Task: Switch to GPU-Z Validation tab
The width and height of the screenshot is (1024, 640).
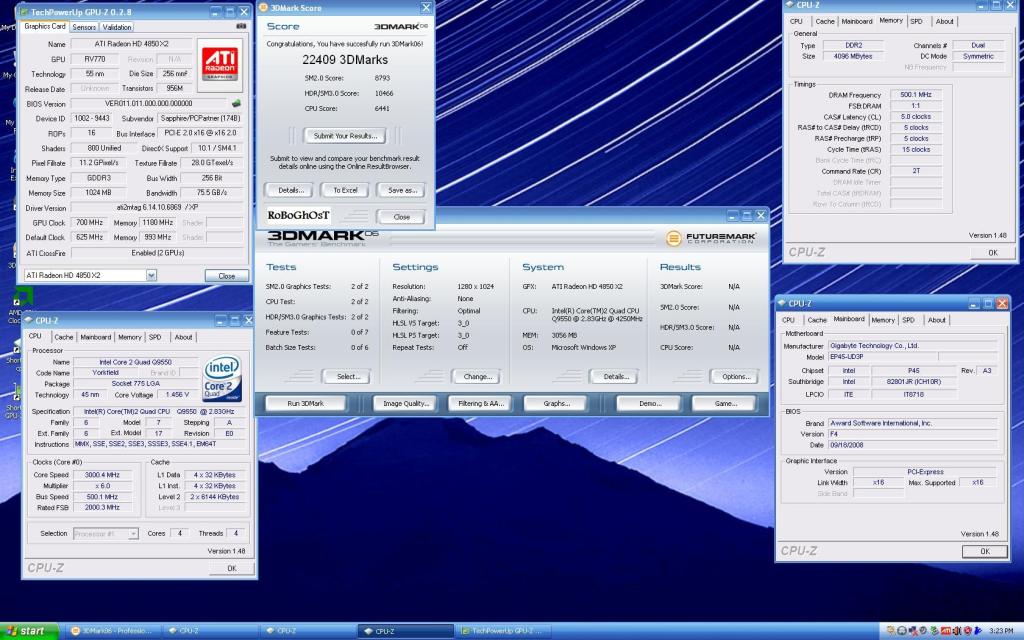Action: [x=117, y=27]
